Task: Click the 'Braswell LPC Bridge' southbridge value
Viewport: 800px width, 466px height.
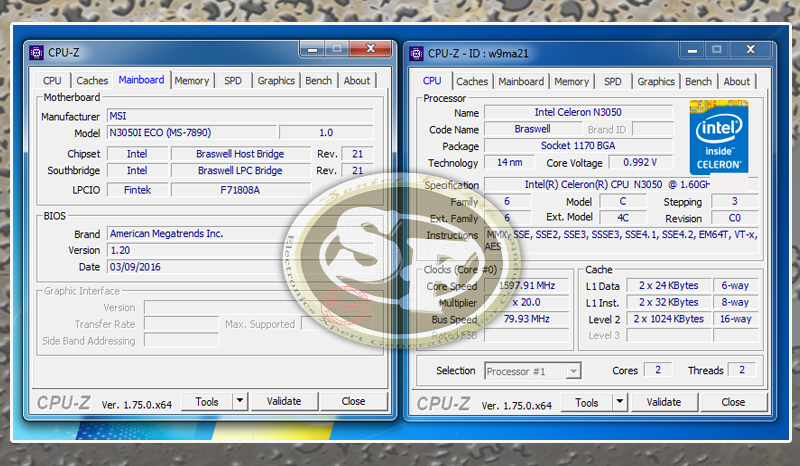Action: [x=240, y=170]
